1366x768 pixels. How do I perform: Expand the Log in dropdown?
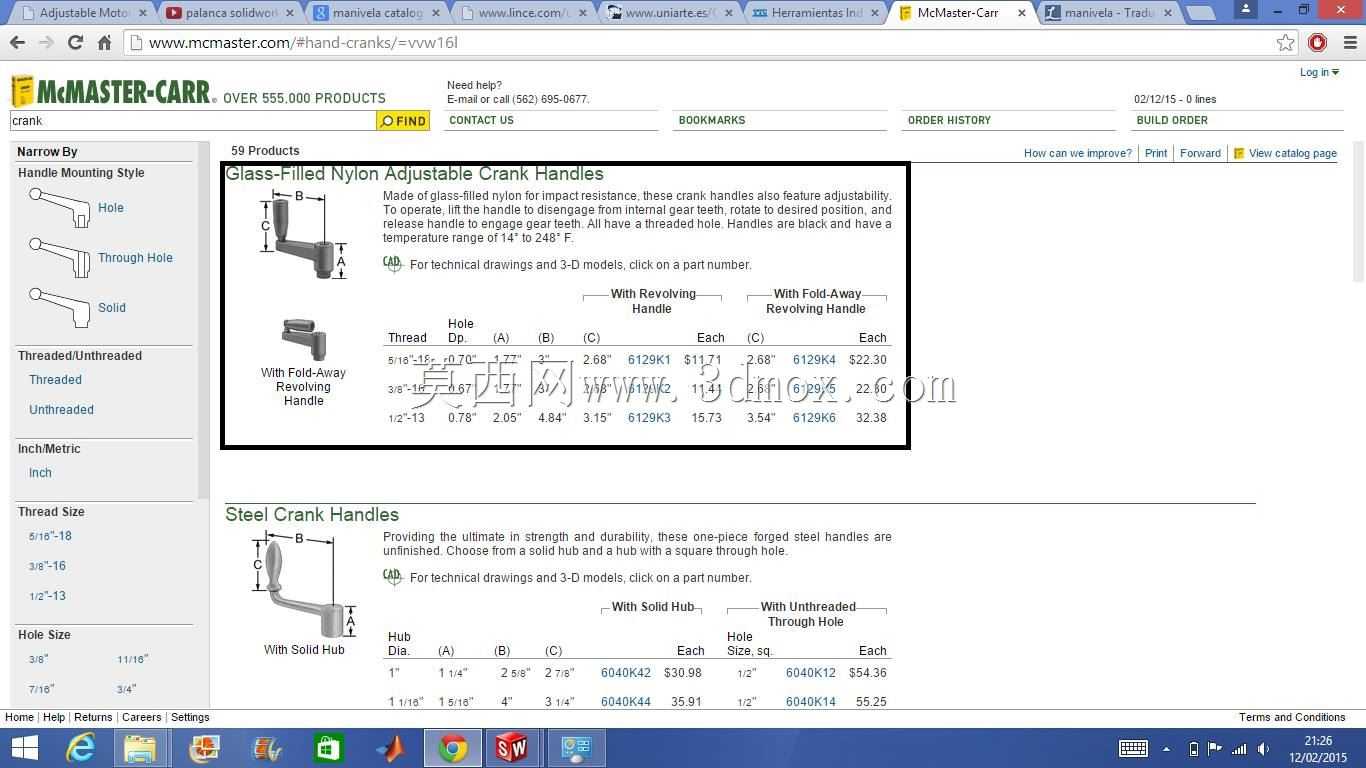coord(1319,72)
